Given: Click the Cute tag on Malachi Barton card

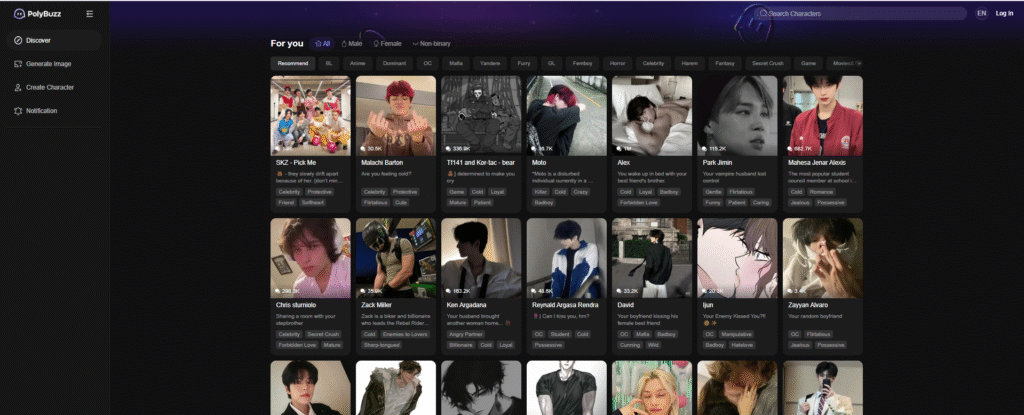Looking at the screenshot, I should [401, 203].
